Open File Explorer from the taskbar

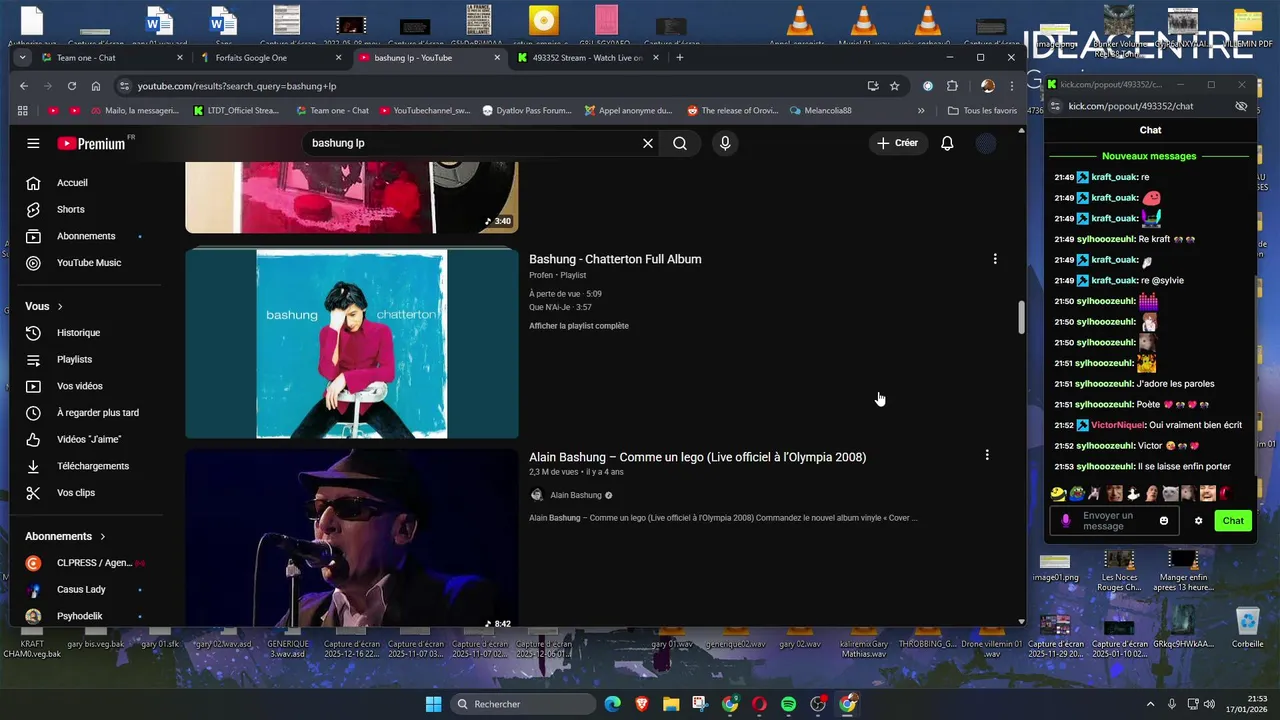coord(670,704)
